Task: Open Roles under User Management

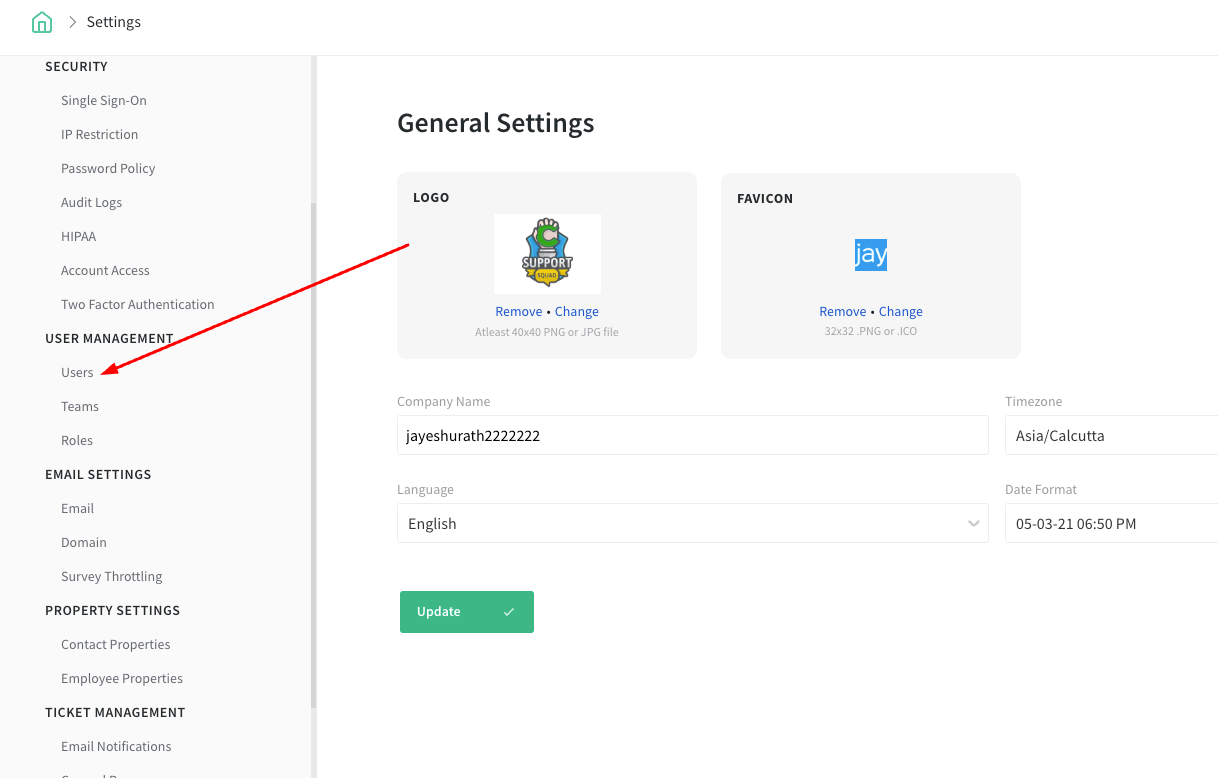Action: [x=77, y=440]
